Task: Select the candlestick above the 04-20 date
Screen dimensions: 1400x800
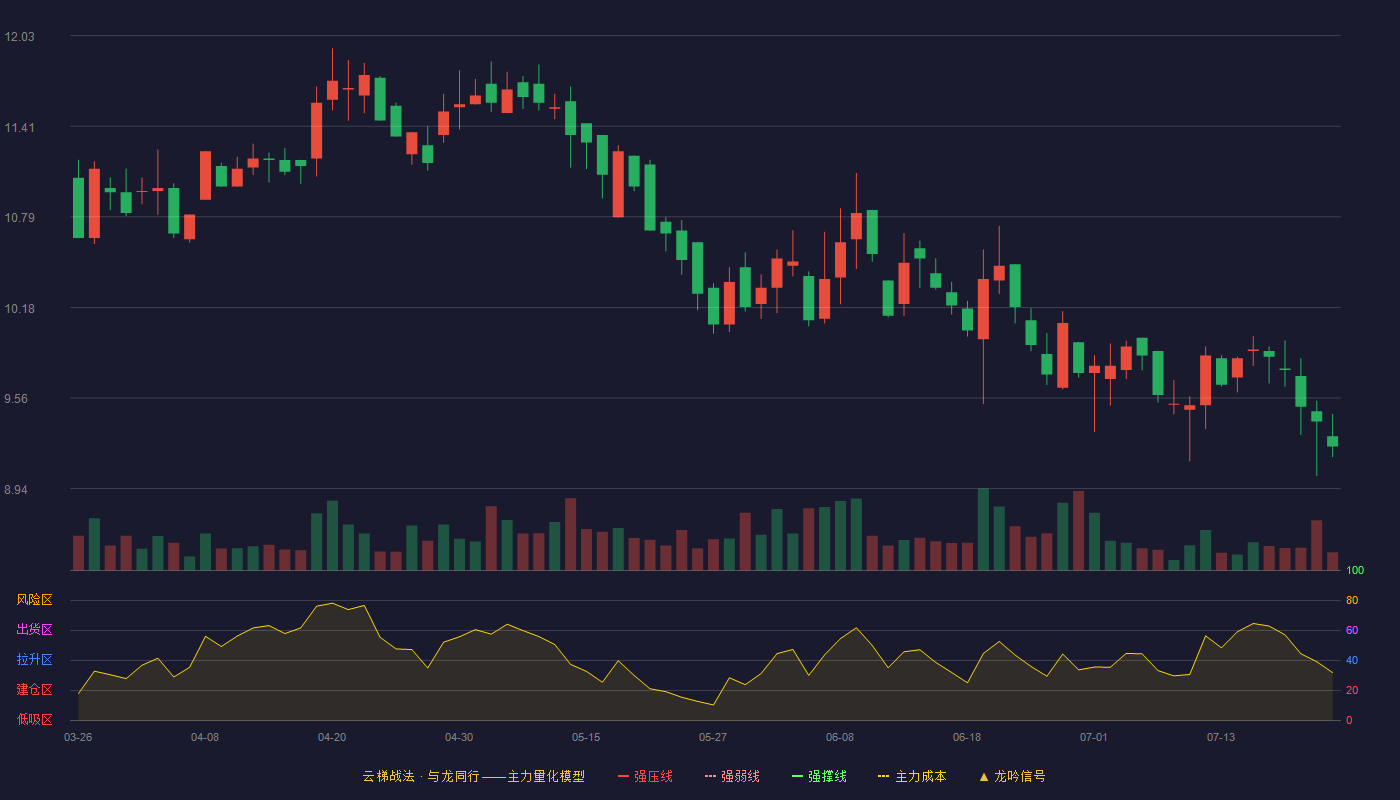Action: point(332,90)
